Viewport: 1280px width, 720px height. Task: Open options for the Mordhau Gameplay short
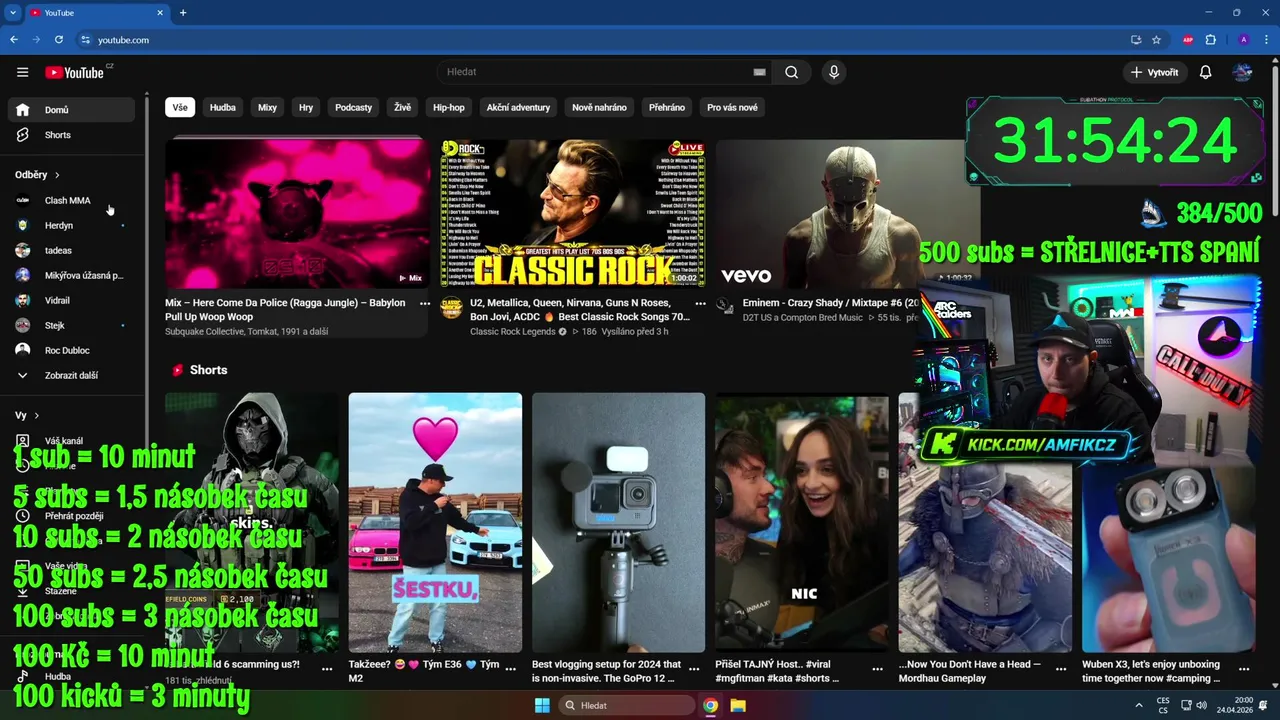(1061, 669)
